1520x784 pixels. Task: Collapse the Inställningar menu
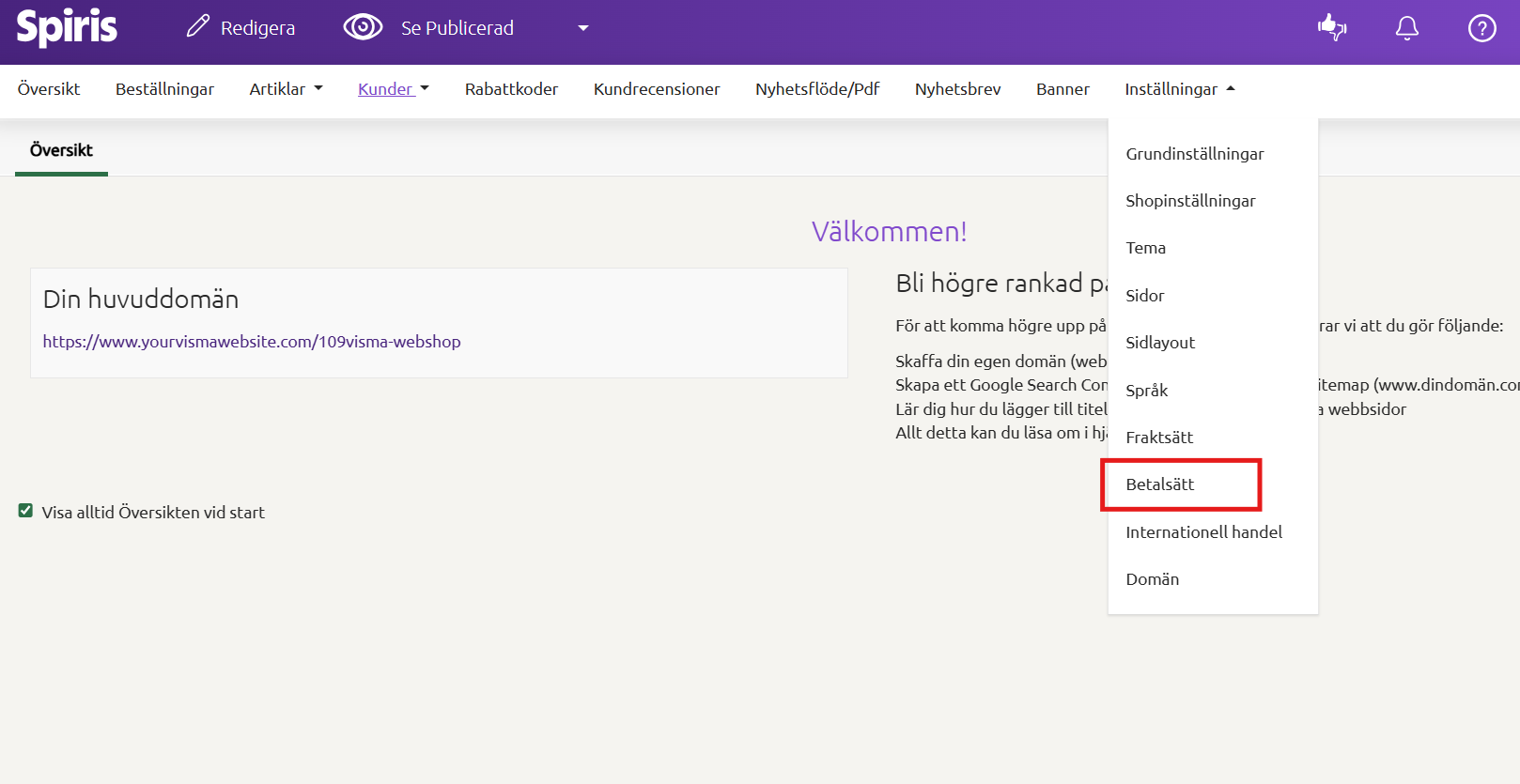(x=1179, y=89)
